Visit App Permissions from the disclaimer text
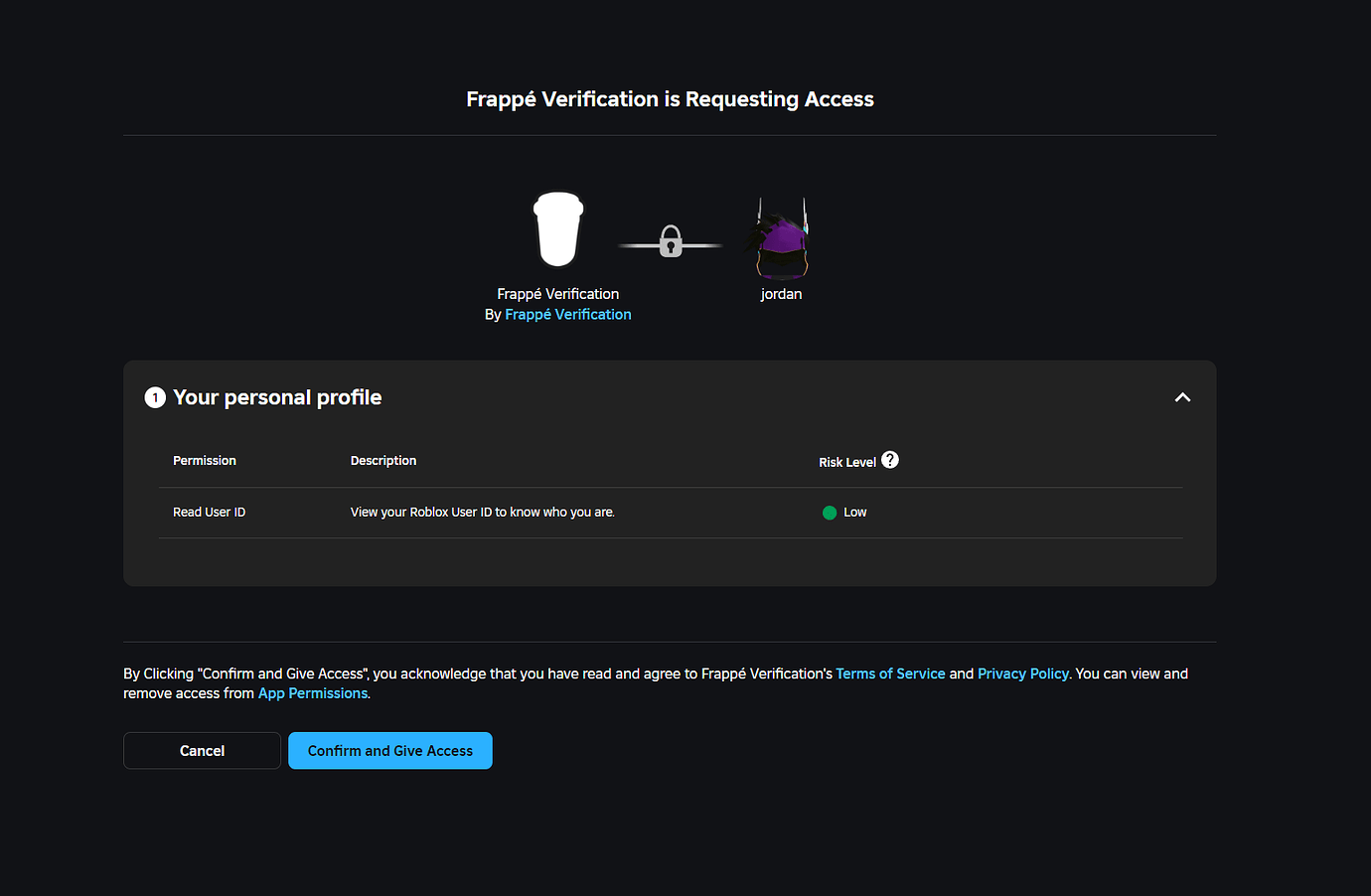This screenshot has width=1371, height=896. point(312,692)
